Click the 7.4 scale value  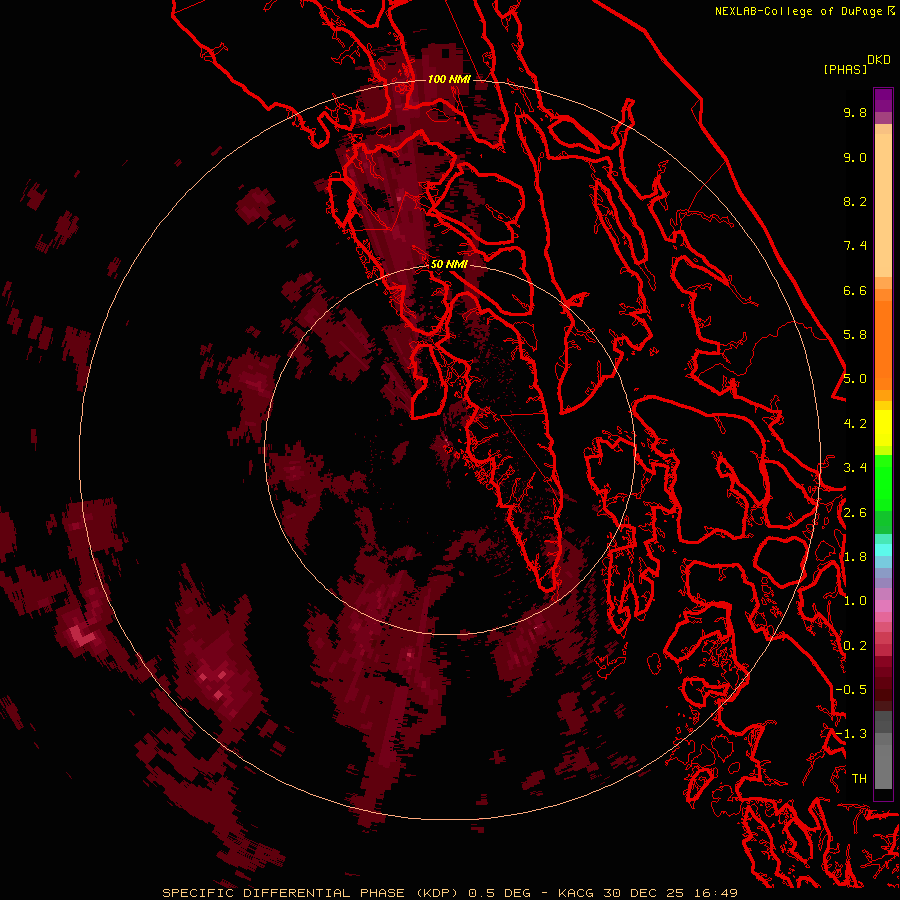[x=855, y=246]
